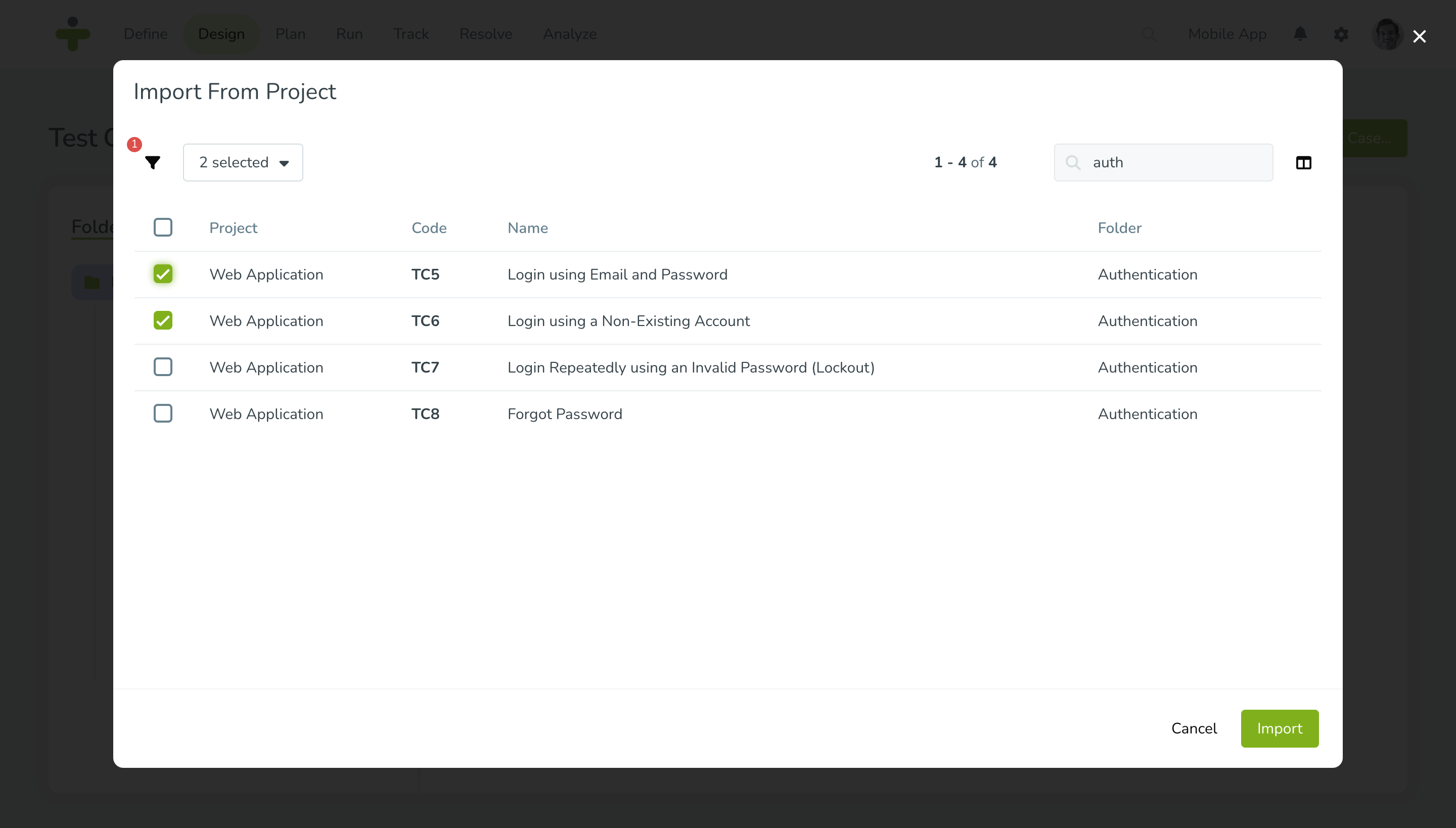Check the TC8 Forgot Password checkbox
1456x828 pixels.
click(163, 414)
